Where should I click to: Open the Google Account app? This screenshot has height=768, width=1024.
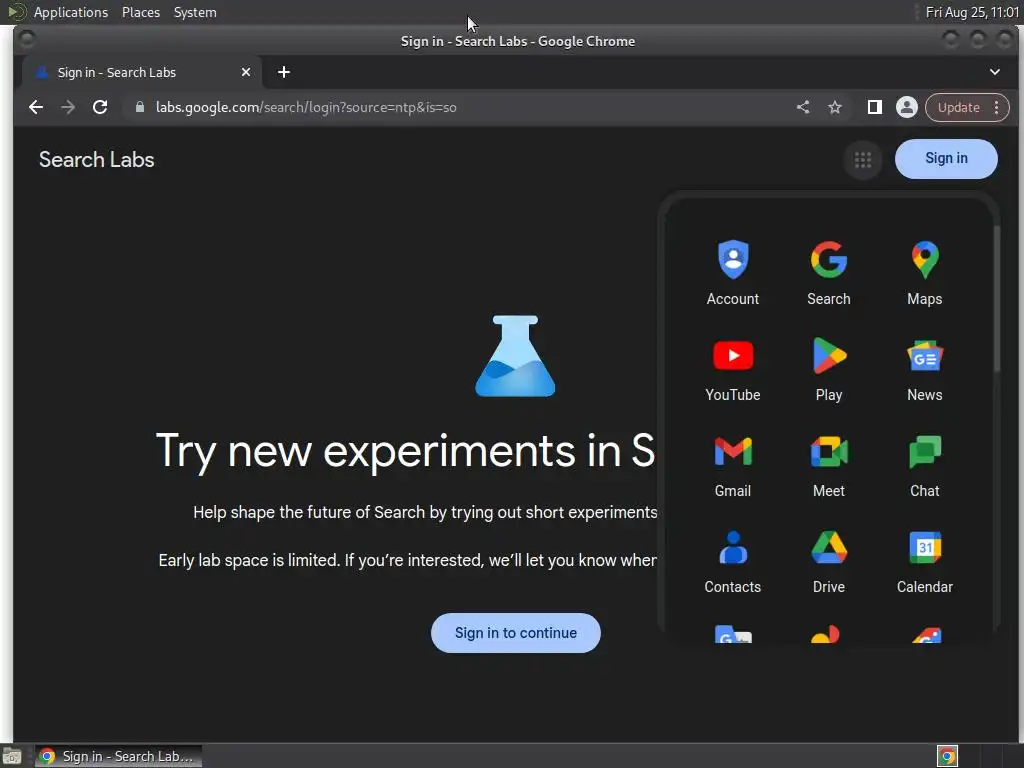[x=733, y=273]
